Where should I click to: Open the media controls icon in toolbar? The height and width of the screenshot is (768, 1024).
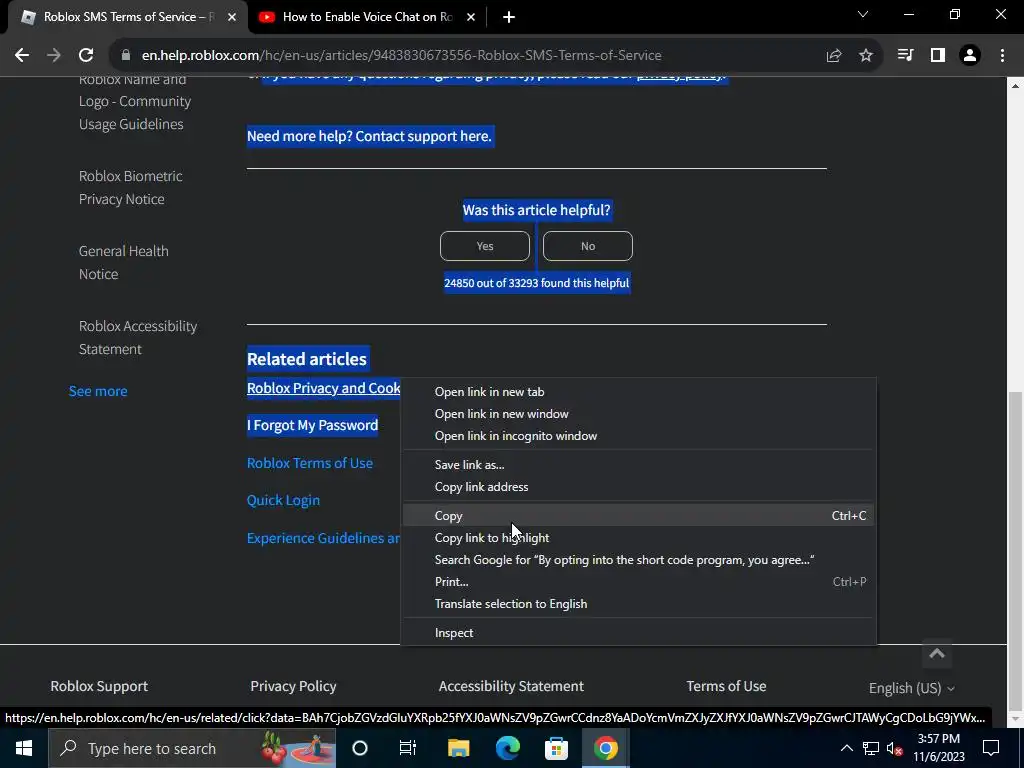coord(905,56)
